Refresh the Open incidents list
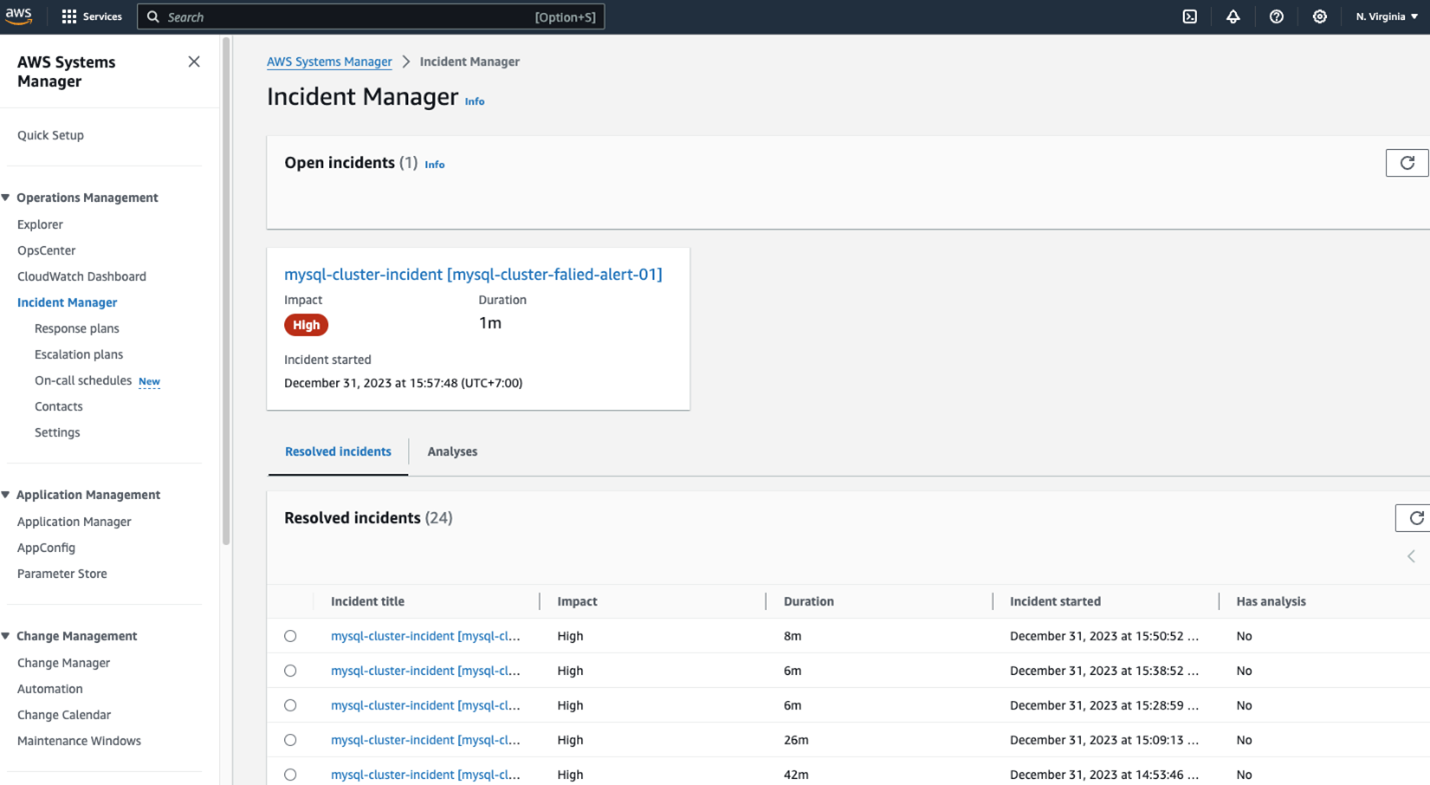The width and height of the screenshot is (1430, 785). pyautogui.click(x=1407, y=163)
